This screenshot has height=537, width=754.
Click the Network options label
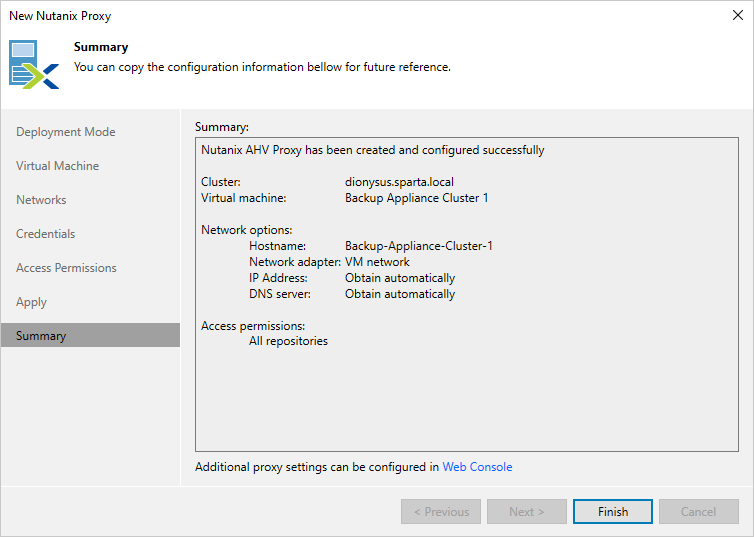click(247, 230)
